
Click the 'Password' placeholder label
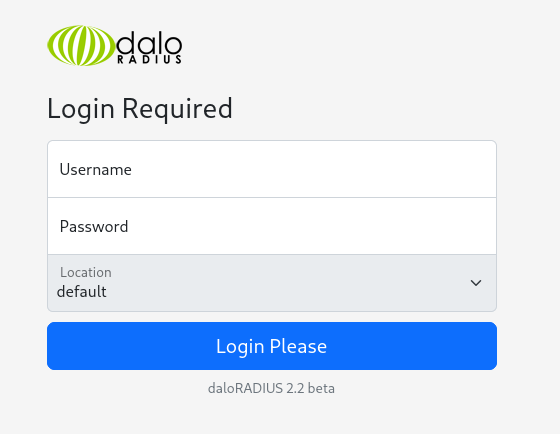[94, 226]
